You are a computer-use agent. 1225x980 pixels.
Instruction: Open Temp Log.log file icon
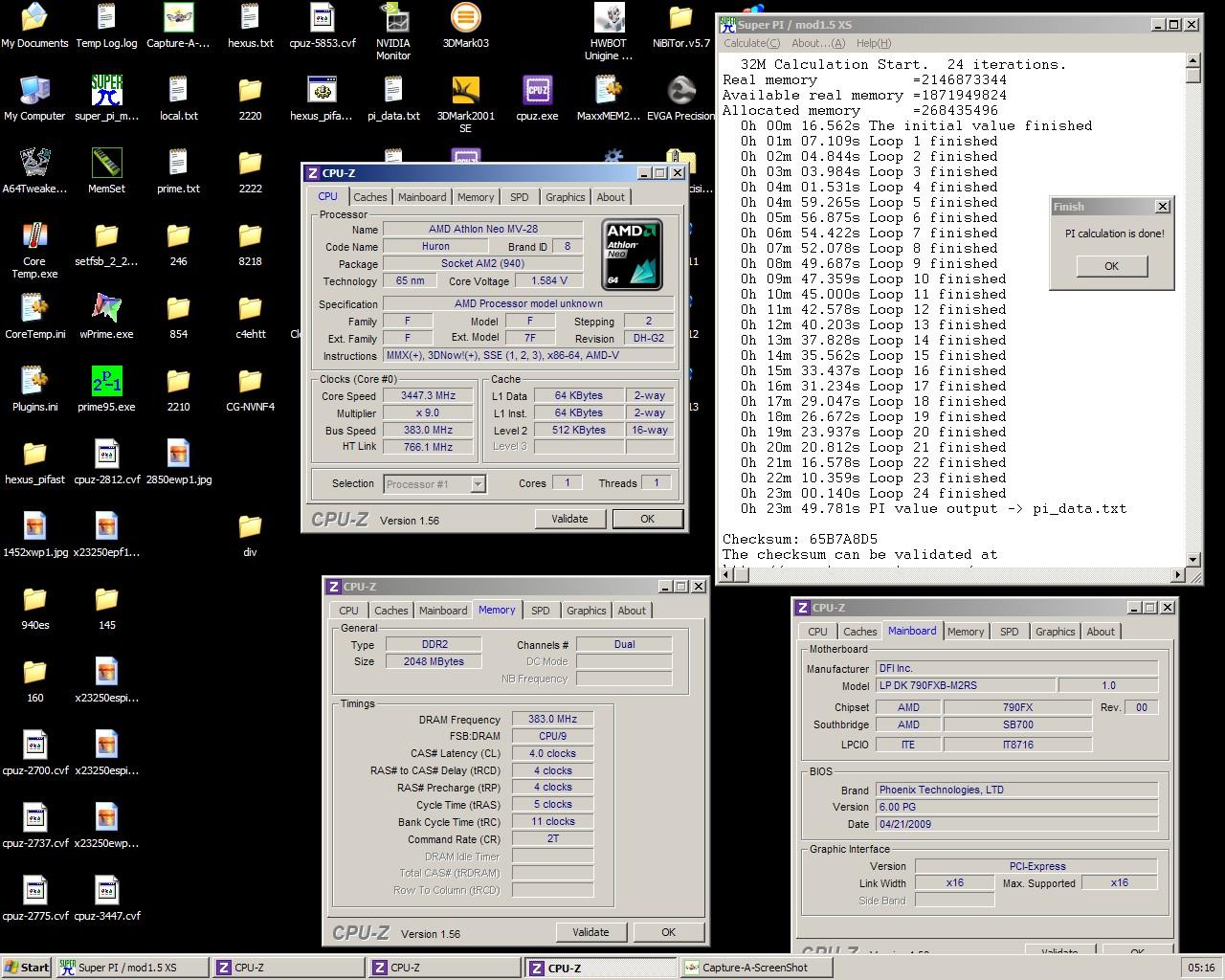[x=106, y=27]
